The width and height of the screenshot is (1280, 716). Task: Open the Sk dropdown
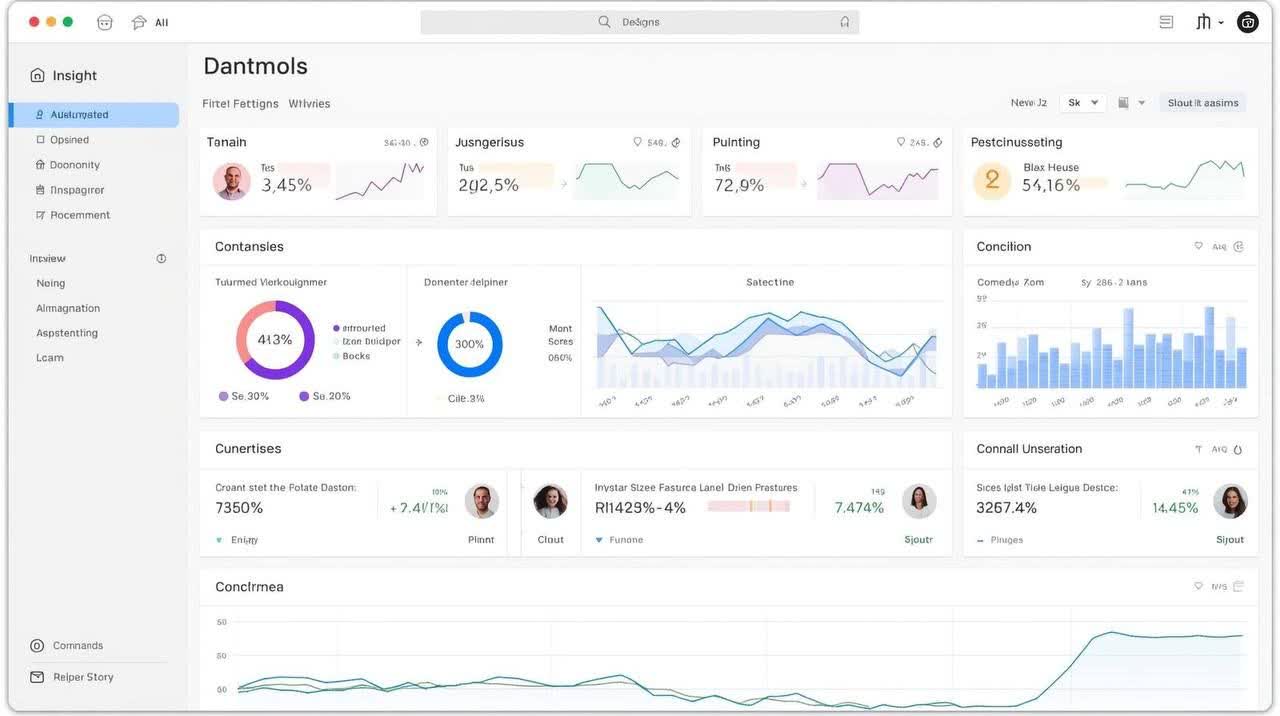pos(1083,103)
